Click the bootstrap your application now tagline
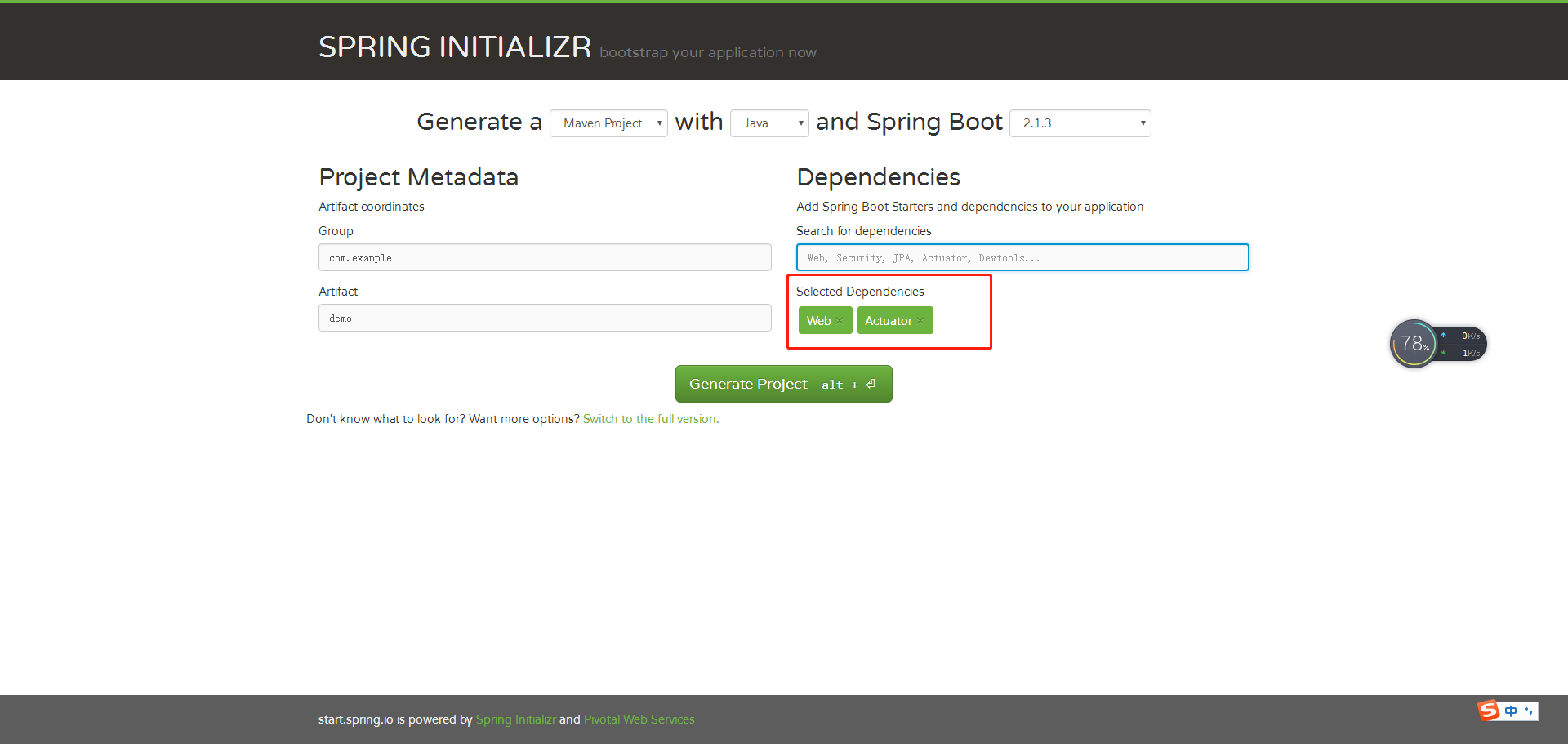The height and width of the screenshot is (744, 1568). 708,52
